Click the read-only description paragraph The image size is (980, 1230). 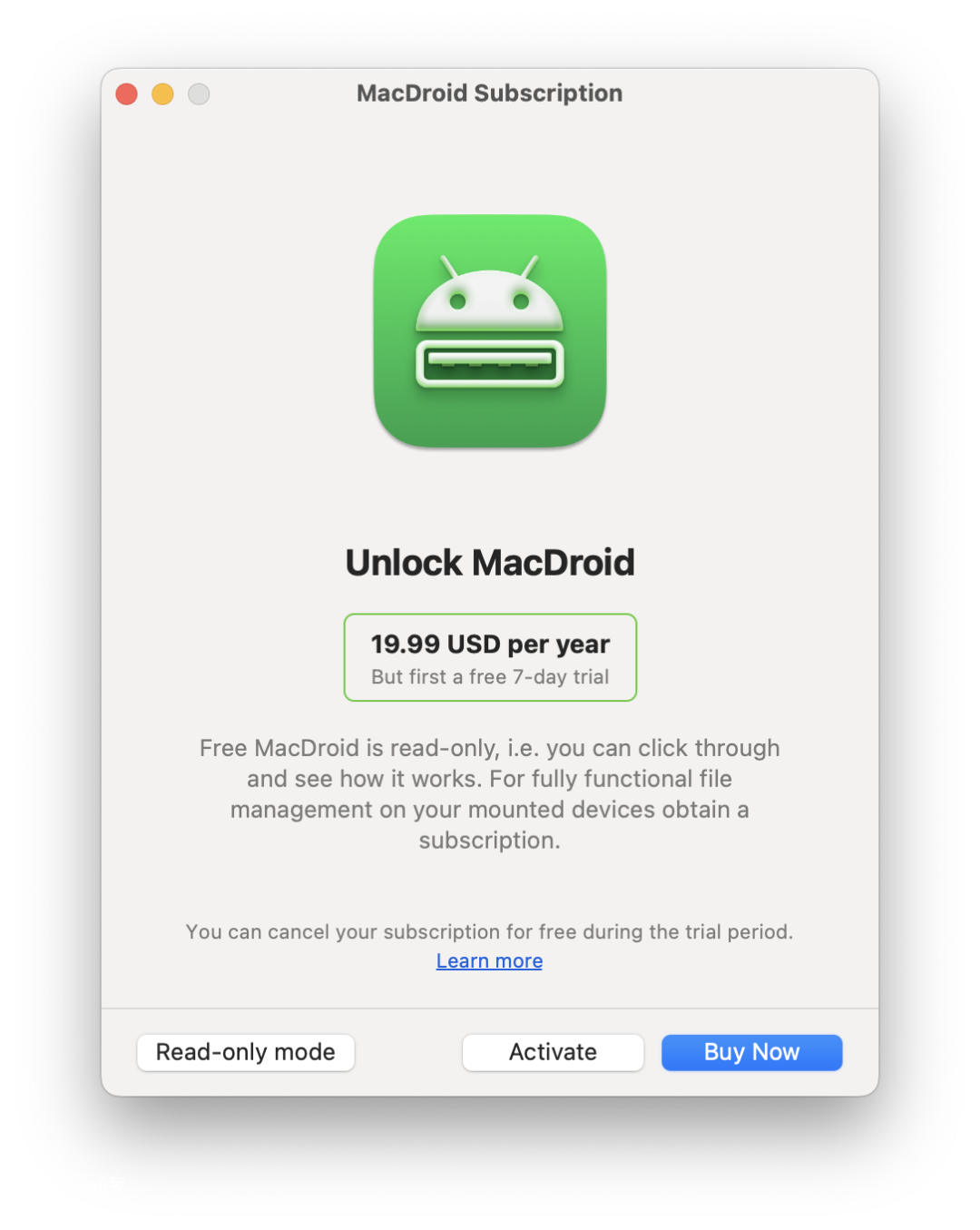(x=490, y=794)
